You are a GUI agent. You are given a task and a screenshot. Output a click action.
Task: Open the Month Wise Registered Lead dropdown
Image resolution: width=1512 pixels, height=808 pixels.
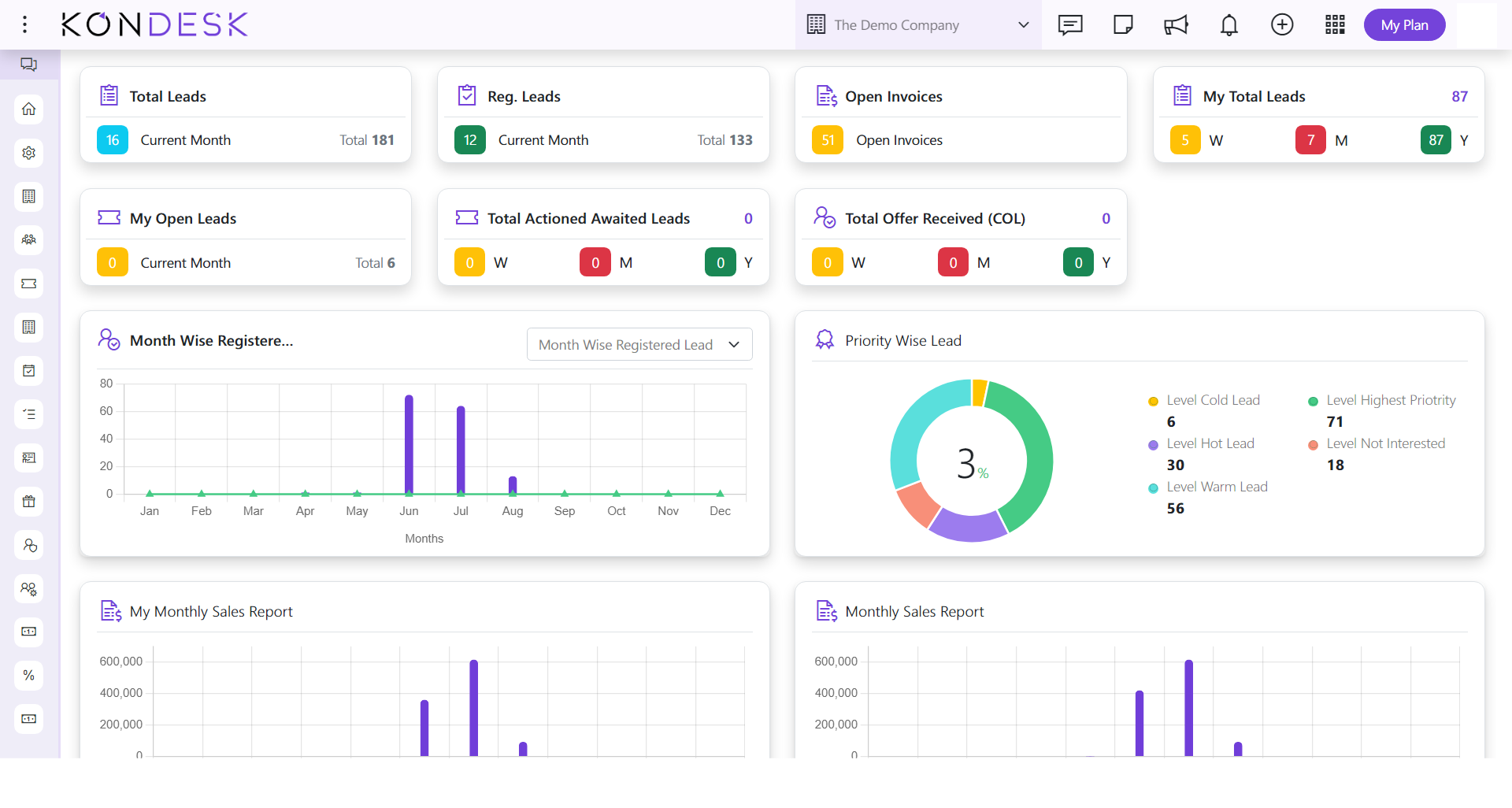(x=639, y=345)
